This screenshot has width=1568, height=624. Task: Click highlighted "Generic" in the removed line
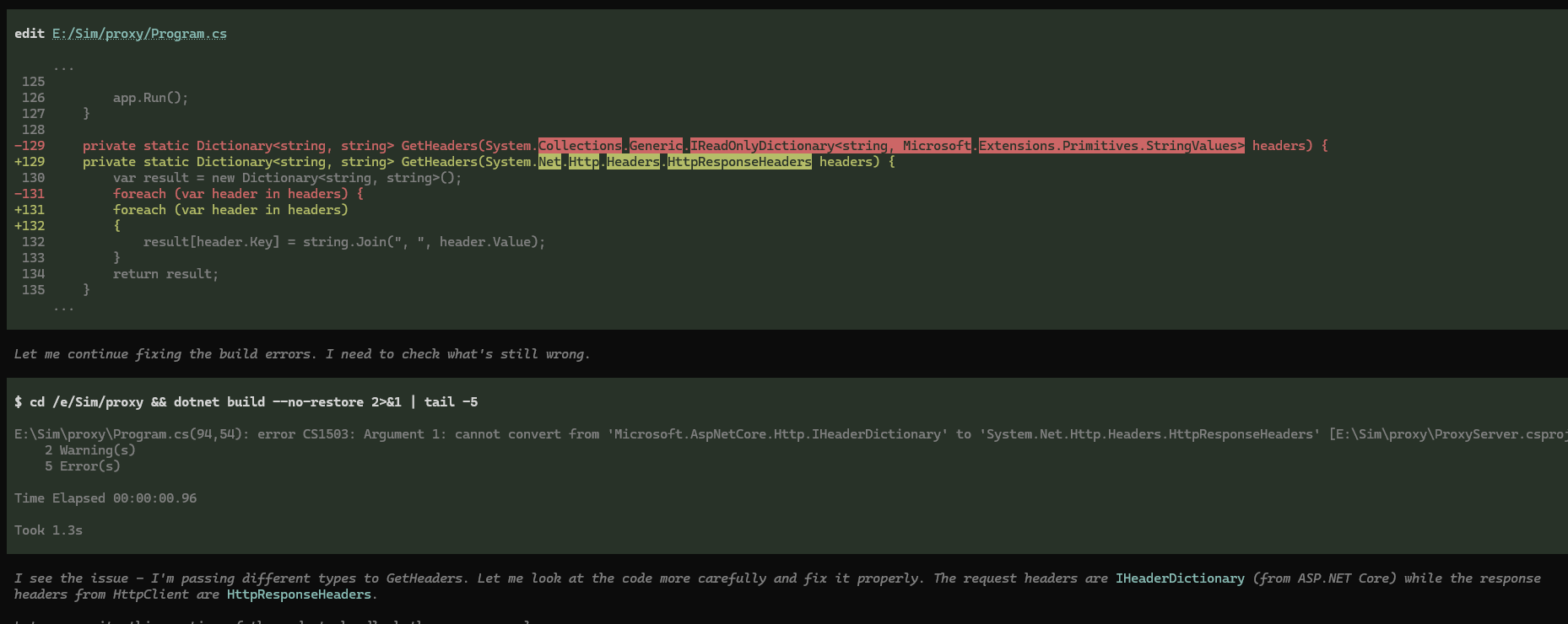coord(656,146)
